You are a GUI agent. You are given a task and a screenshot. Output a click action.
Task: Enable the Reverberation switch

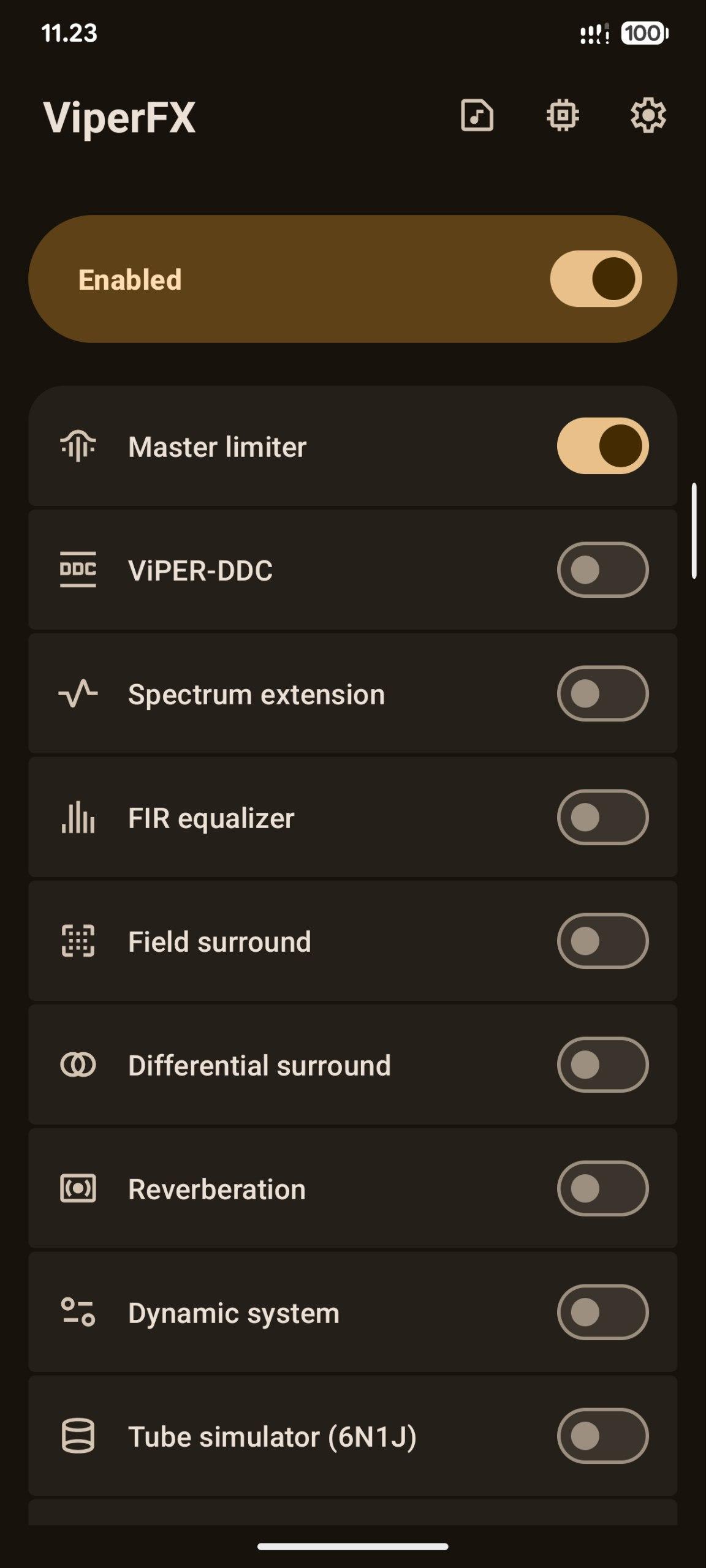click(x=602, y=1188)
